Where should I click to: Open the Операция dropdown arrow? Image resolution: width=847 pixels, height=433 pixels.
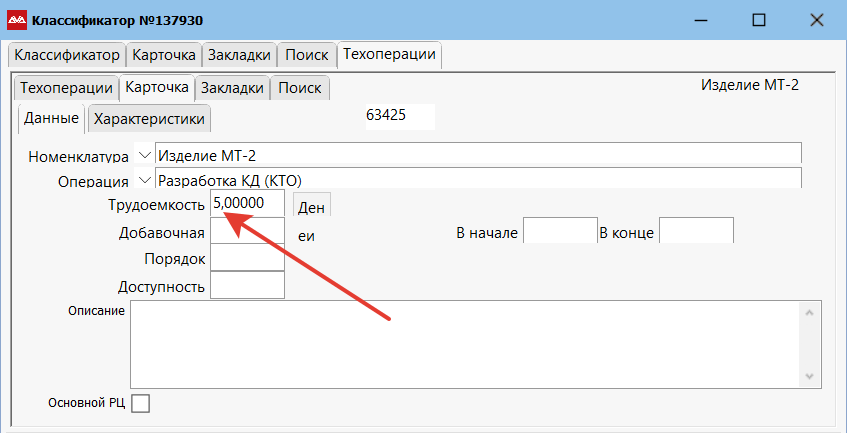145,180
